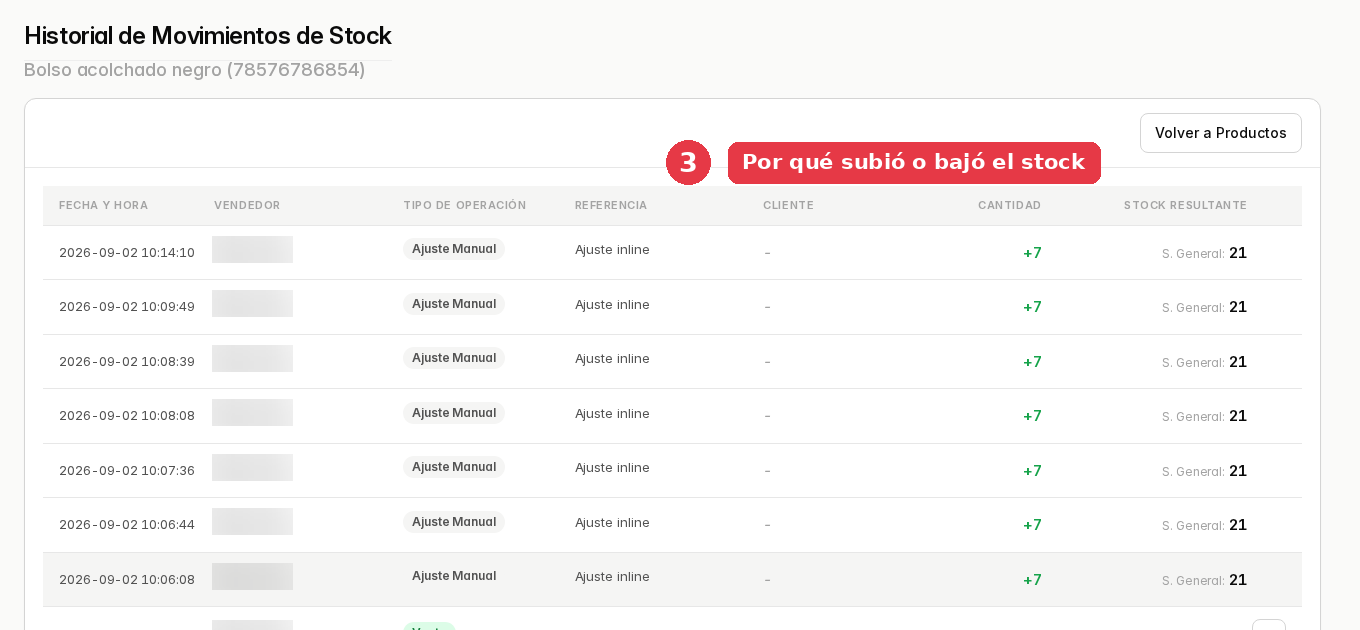This screenshot has height=630, width=1360.
Task: Click S. General: 21 in the 10:06:44 row
Action: (x=1204, y=525)
